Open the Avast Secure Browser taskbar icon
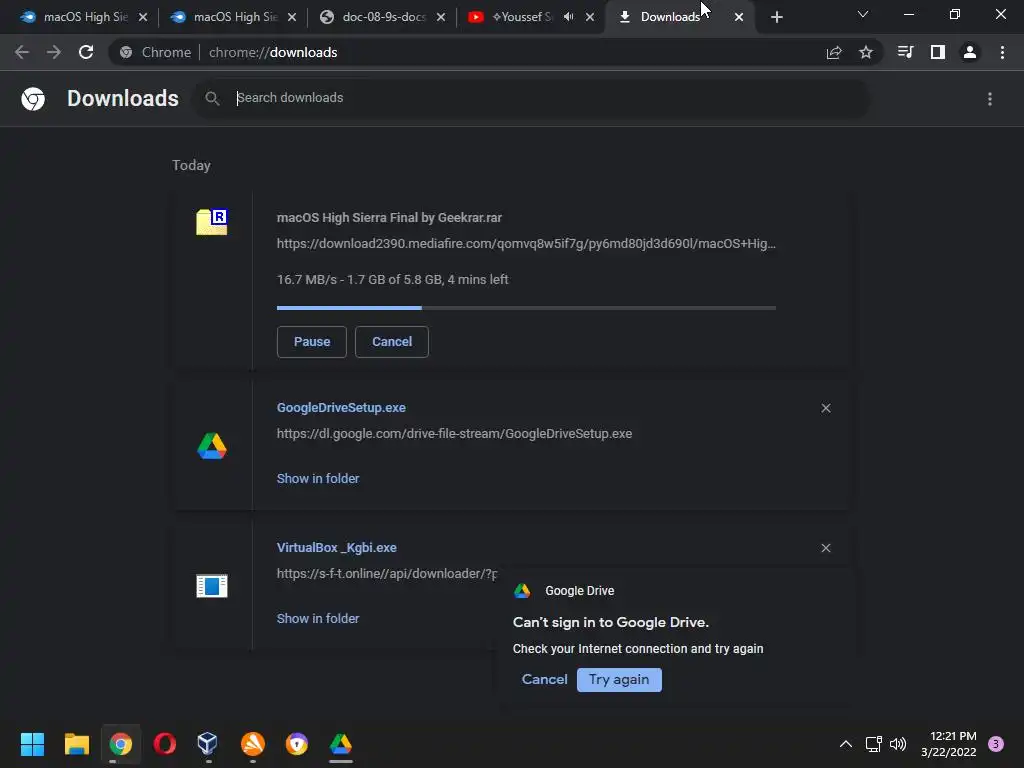 296,744
